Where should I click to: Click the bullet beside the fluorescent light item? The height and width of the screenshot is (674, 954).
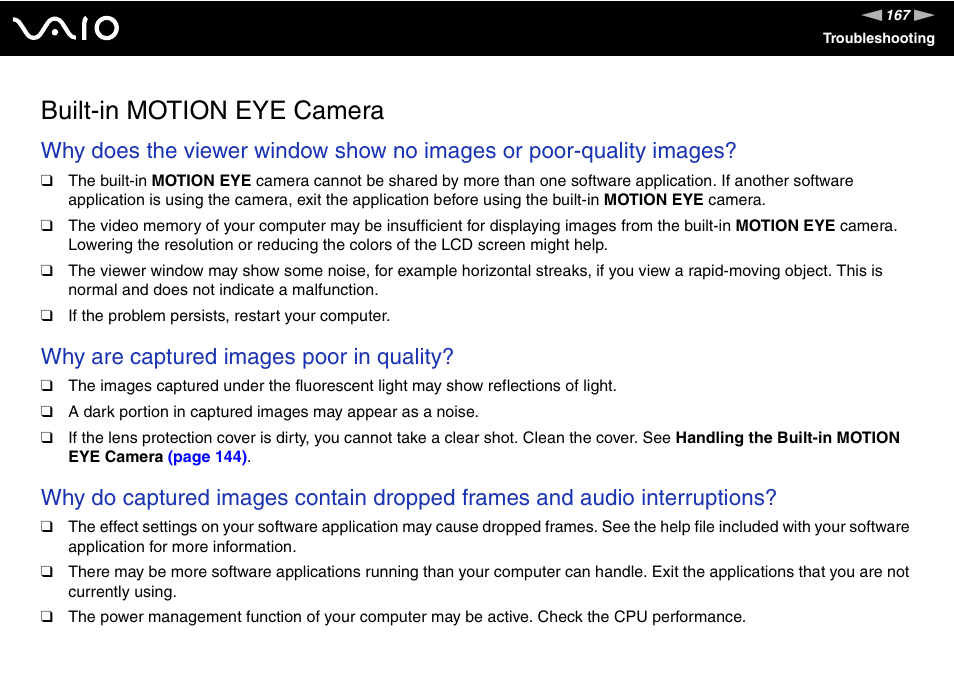tap(47, 385)
